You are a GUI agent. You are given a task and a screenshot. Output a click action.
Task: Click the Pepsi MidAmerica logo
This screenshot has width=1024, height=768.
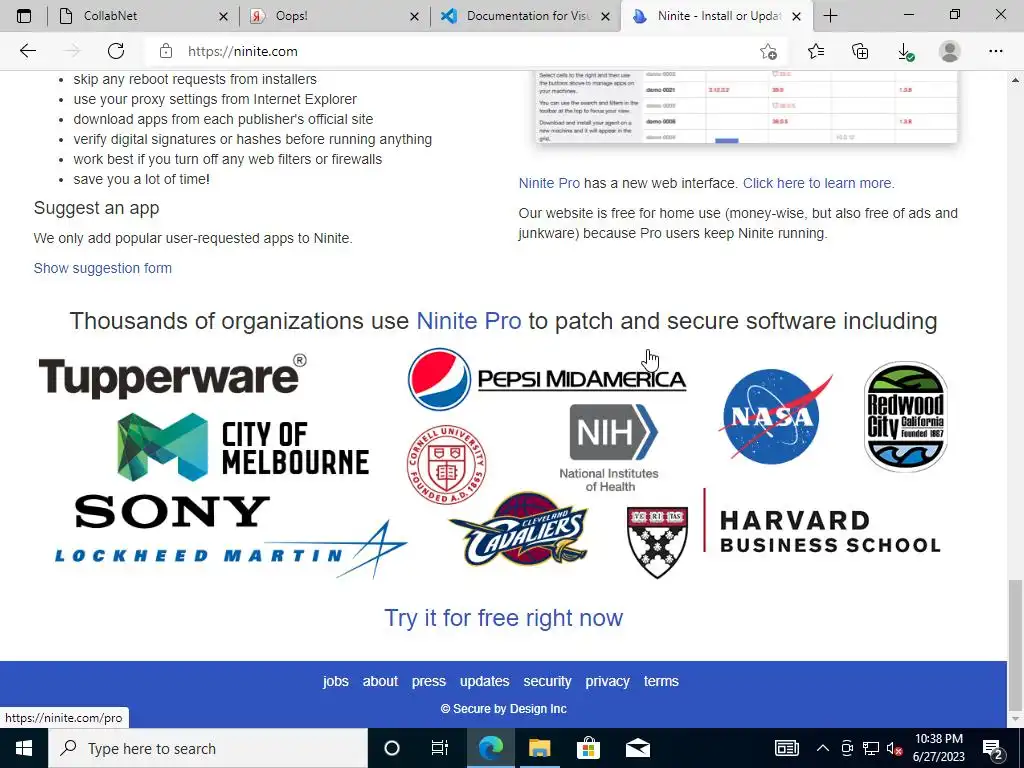tap(547, 379)
